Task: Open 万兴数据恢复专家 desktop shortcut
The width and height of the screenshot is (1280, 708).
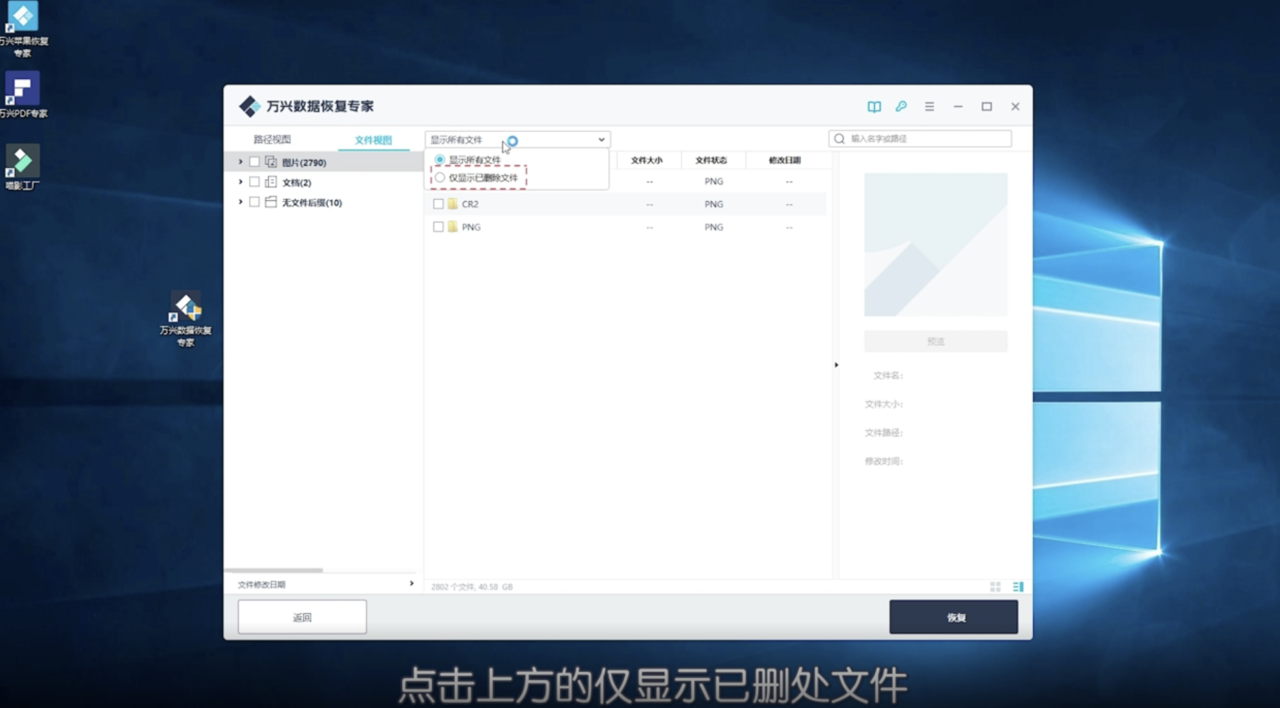Action: [186, 320]
